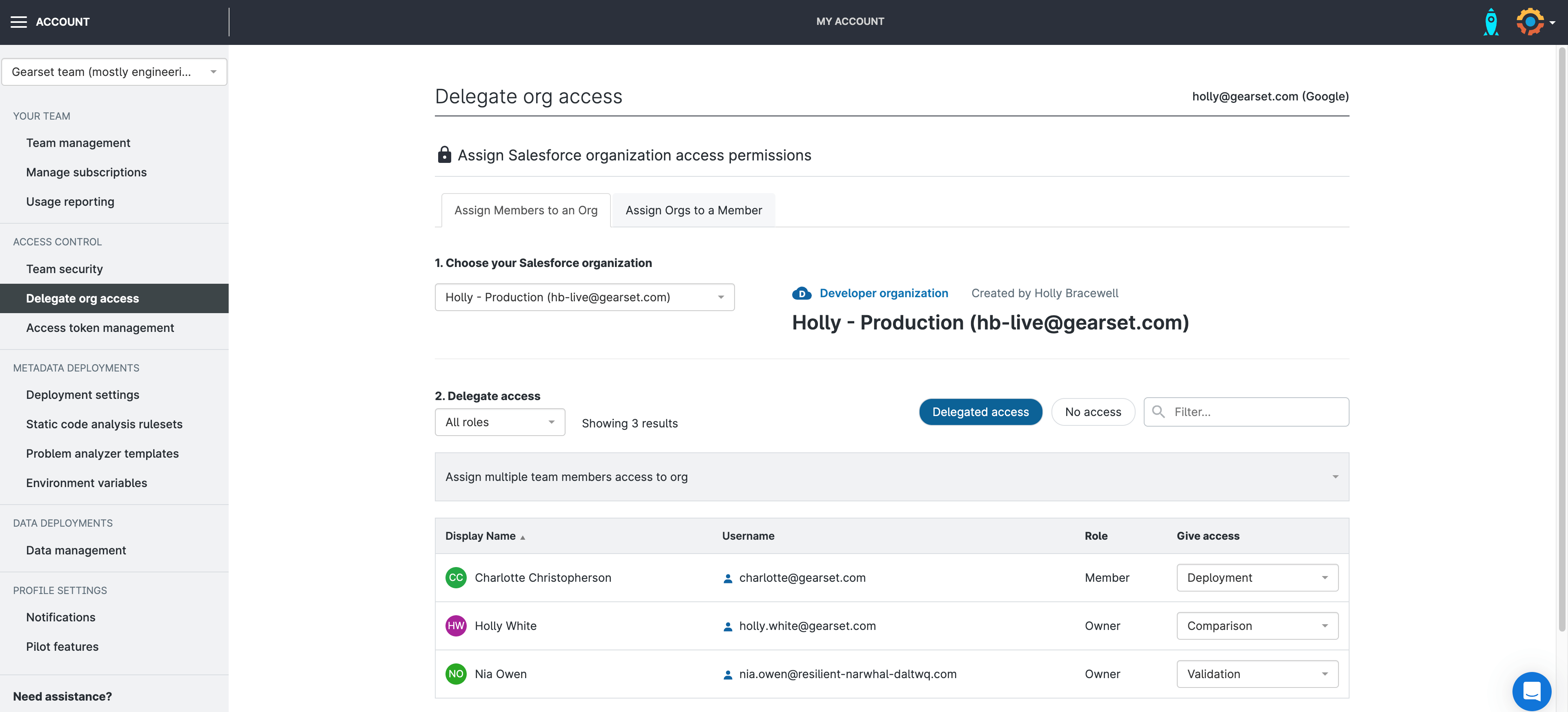Click Charlotte Christopherson's CC avatar
The width and height of the screenshot is (1568, 712).
pyautogui.click(x=455, y=578)
